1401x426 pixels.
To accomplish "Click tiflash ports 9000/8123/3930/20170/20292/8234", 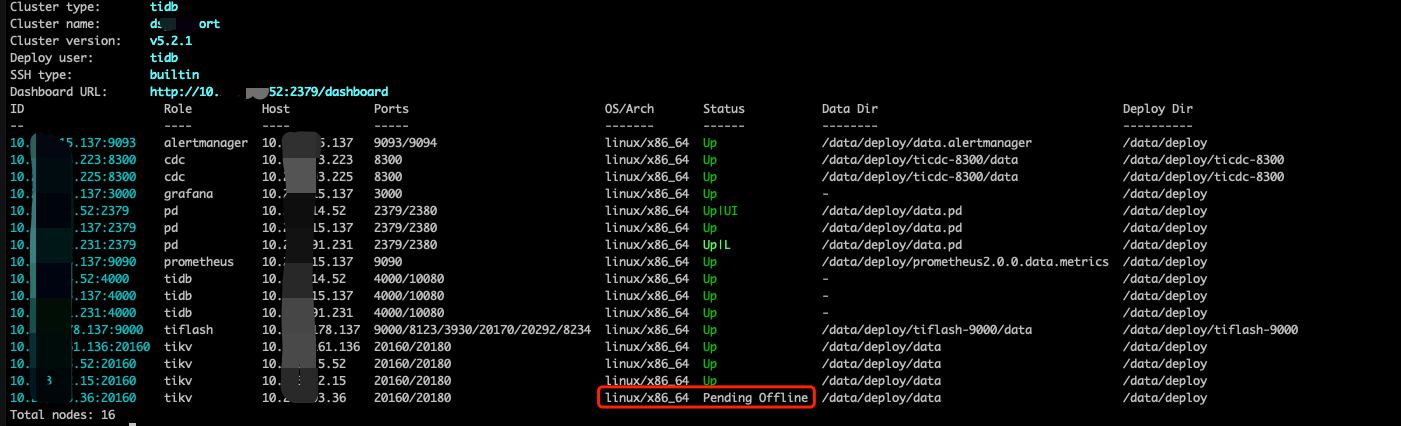I will pyautogui.click(x=483, y=329).
